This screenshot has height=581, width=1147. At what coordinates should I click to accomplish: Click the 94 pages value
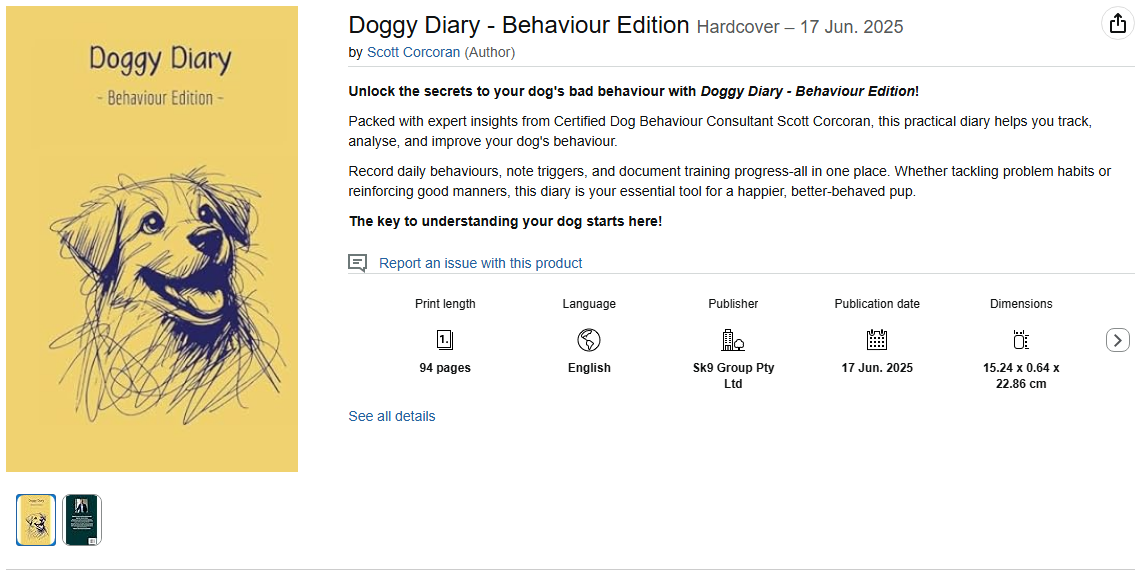click(x=445, y=368)
